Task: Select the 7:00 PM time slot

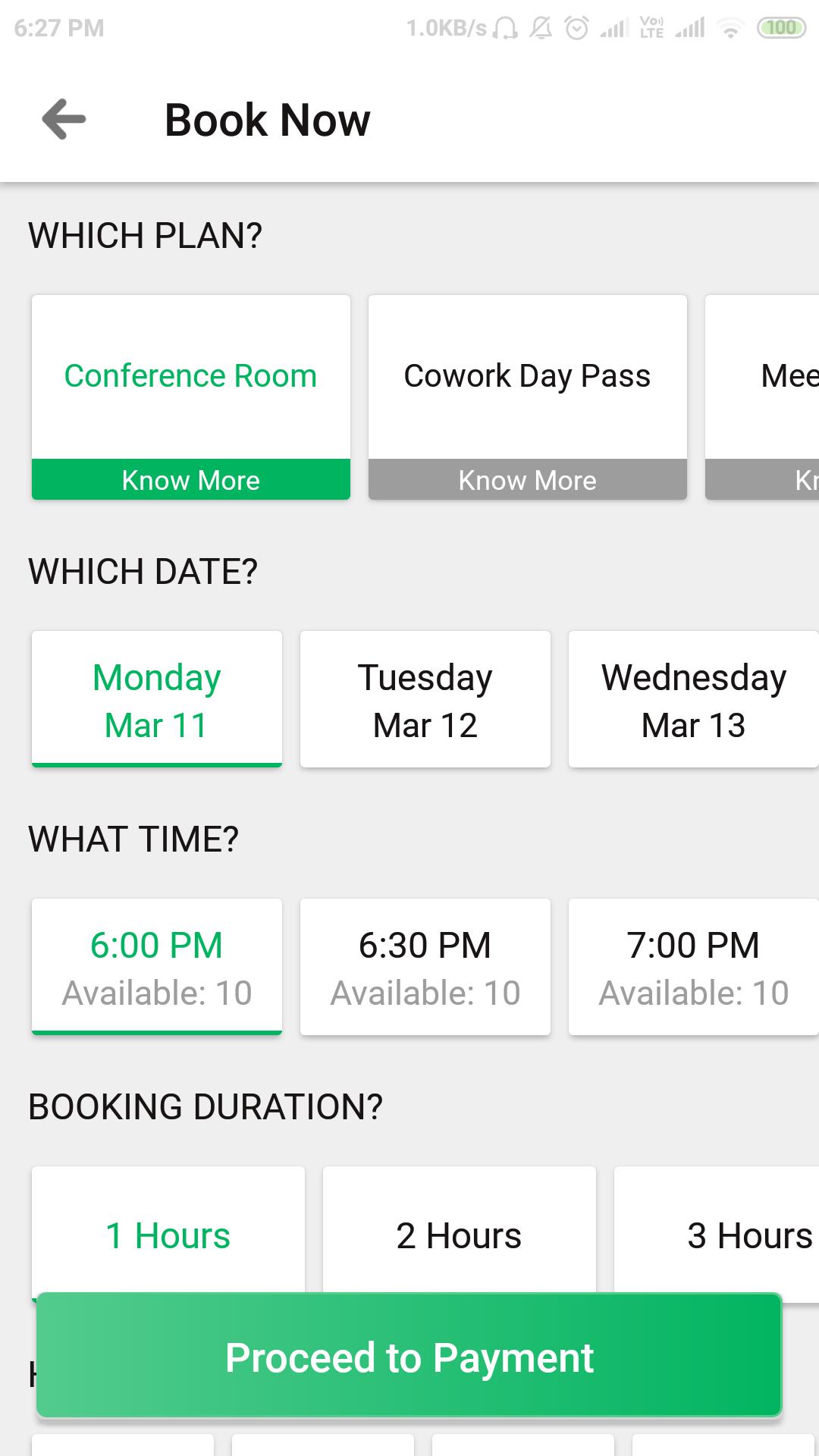Action: pos(694,967)
